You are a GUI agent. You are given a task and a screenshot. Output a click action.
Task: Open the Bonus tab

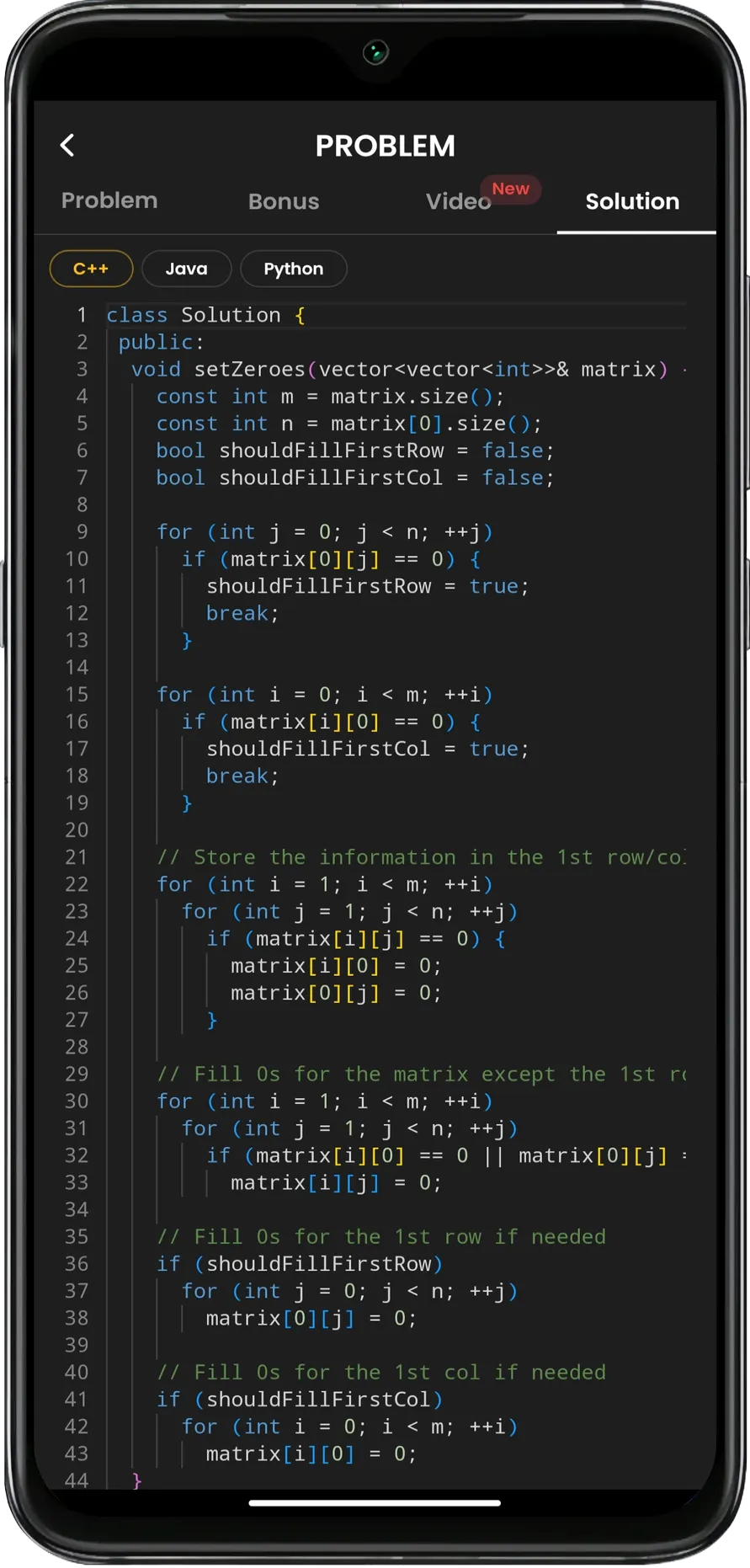[x=284, y=201]
